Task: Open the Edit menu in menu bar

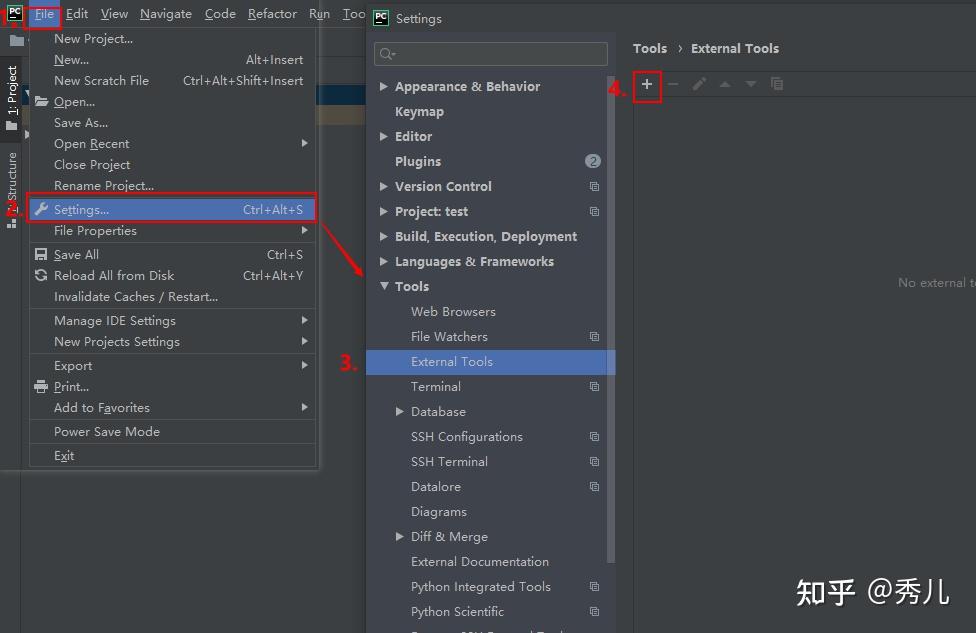Action: click(77, 14)
